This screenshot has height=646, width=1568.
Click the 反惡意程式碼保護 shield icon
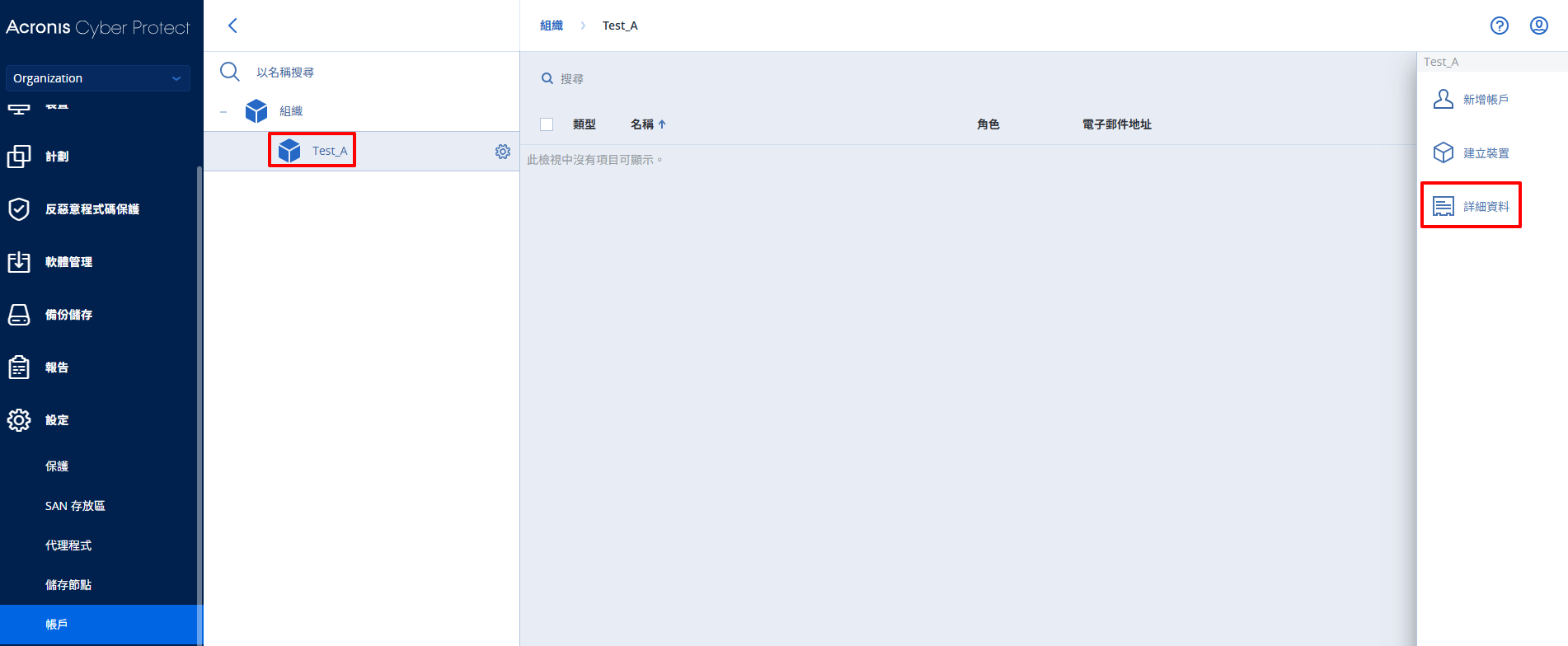[19, 209]
